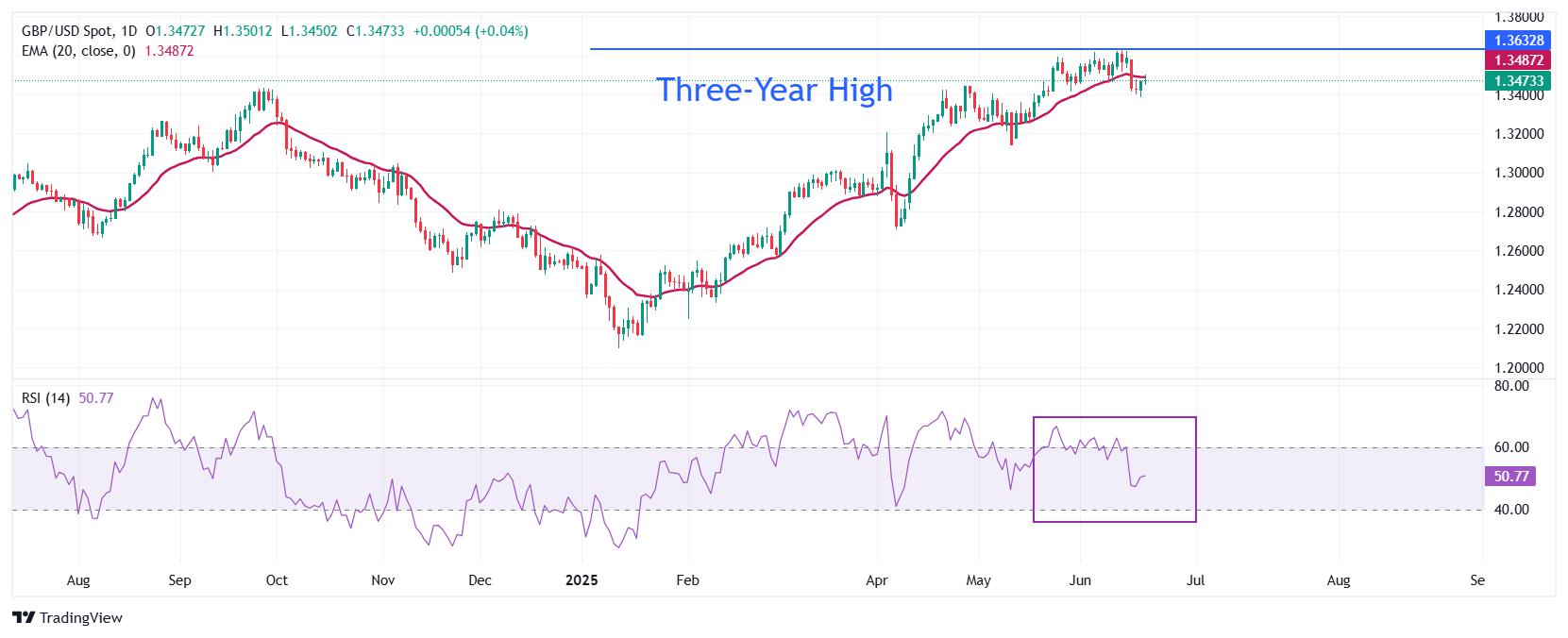The height and width of the screenshot is (638, 1568).
Task: Click the EMA (20, close, 0) indicator legend
Action: 78,51
